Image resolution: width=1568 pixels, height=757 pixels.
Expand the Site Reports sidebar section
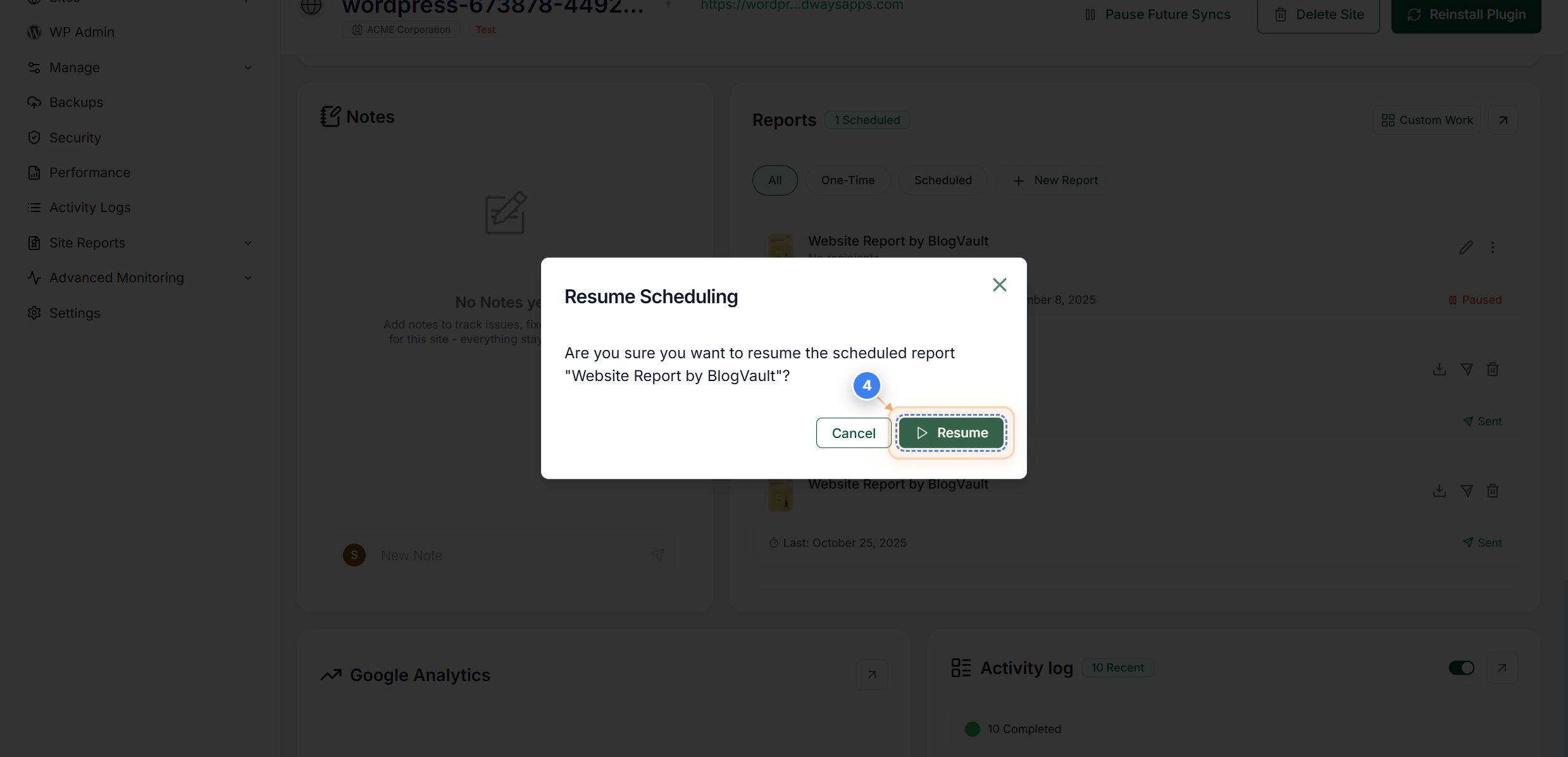coord(247,242)
